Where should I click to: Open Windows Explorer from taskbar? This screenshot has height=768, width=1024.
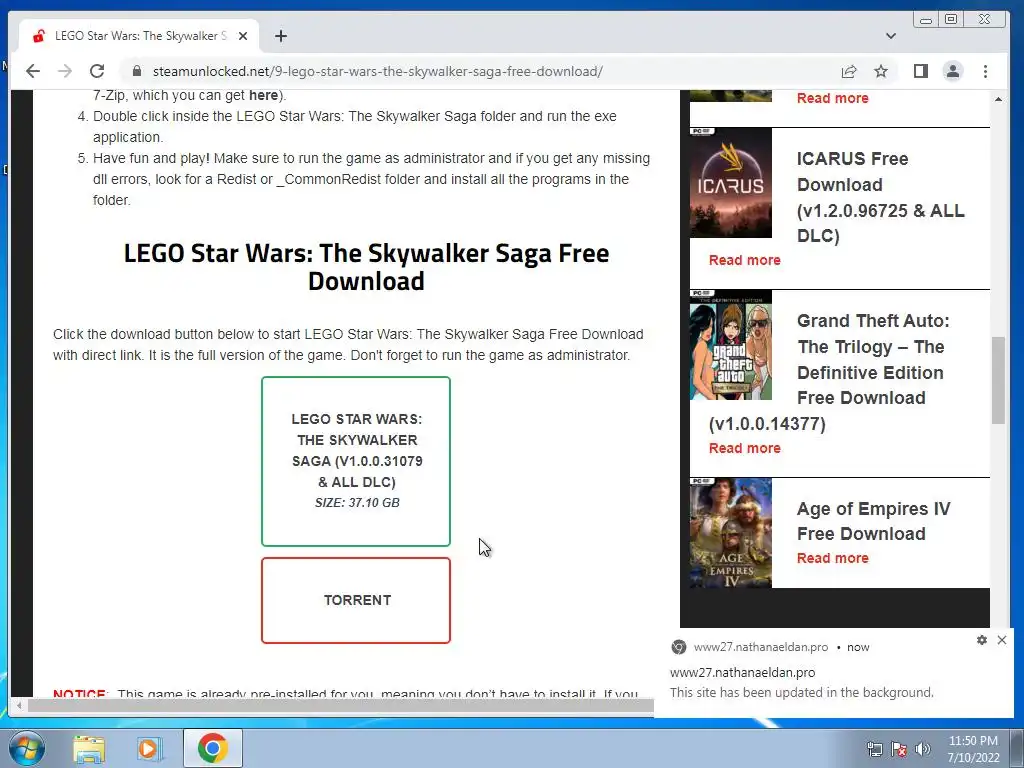point(89,748)
